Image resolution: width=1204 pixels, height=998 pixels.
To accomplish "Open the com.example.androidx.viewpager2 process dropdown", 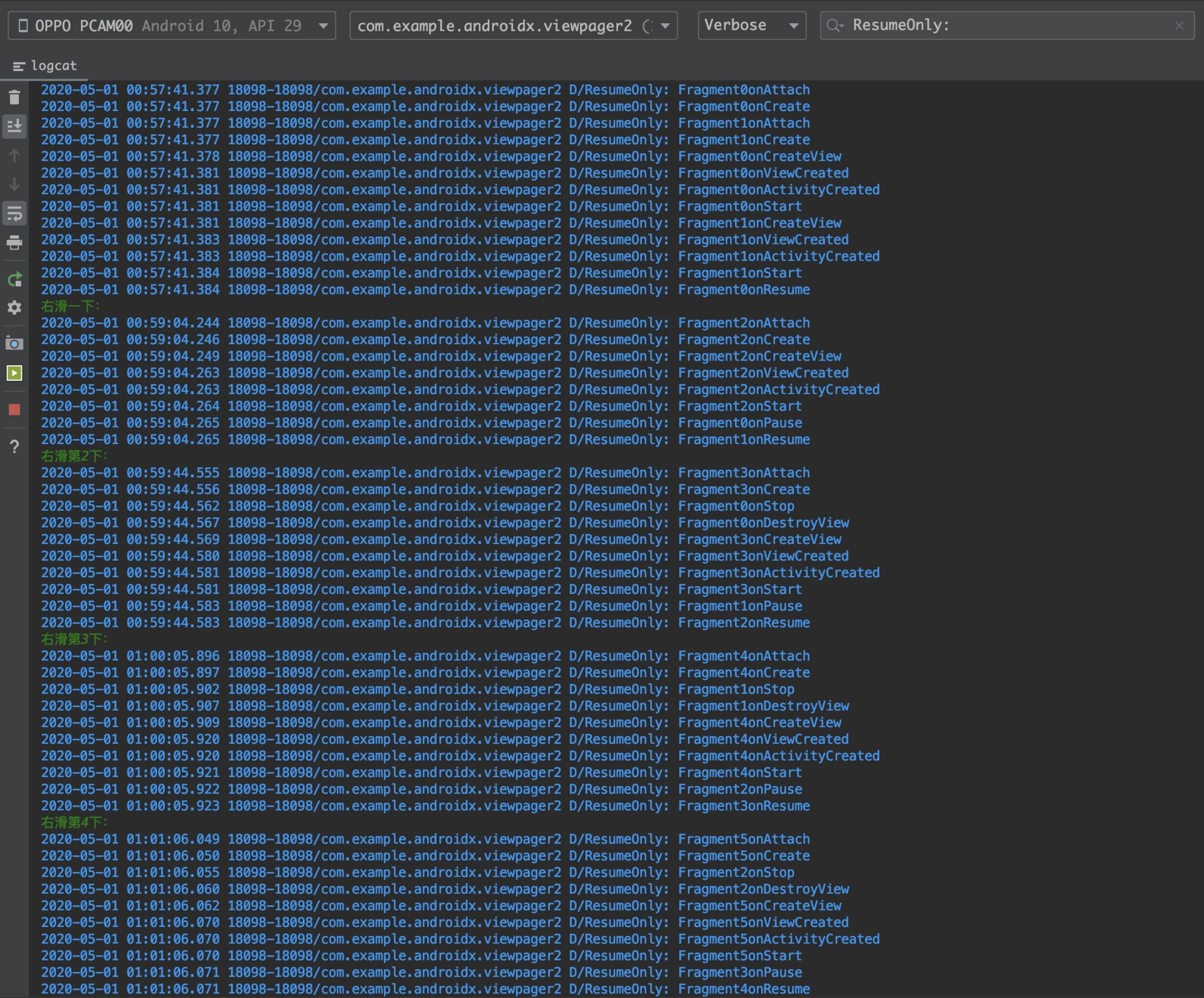I will click(513, 26).
